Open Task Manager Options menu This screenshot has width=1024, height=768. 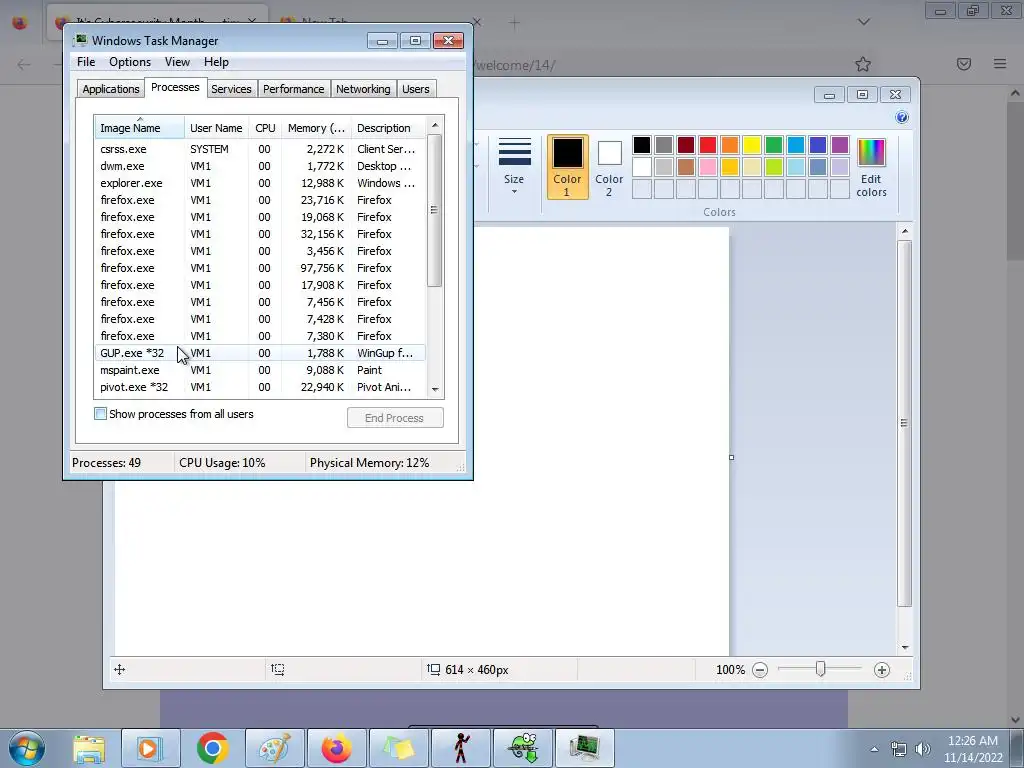point(130,62)
